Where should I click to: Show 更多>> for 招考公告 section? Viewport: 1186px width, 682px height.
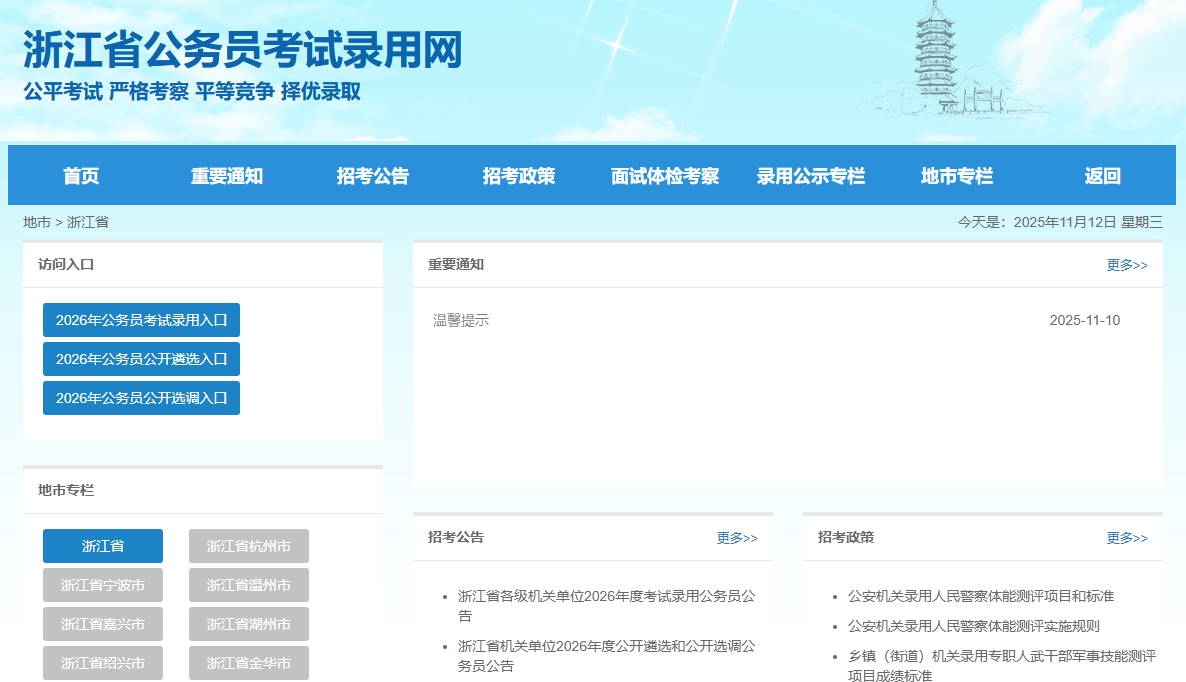pyautogui.click(x=737, y=538)
